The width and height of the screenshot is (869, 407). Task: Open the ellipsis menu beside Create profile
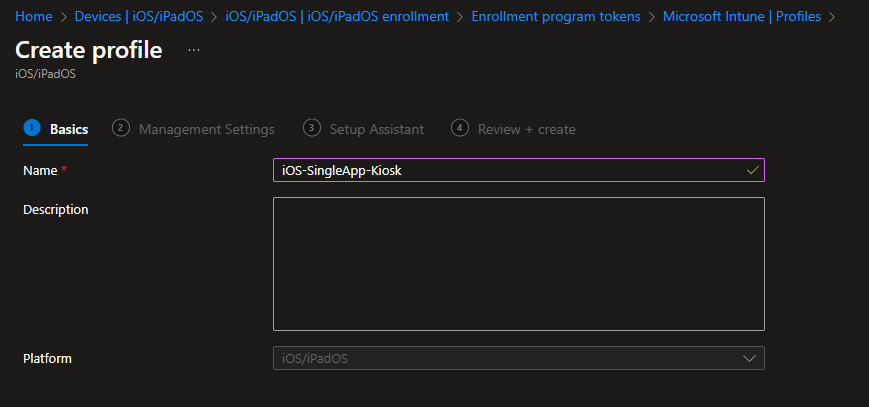(194, 50)
